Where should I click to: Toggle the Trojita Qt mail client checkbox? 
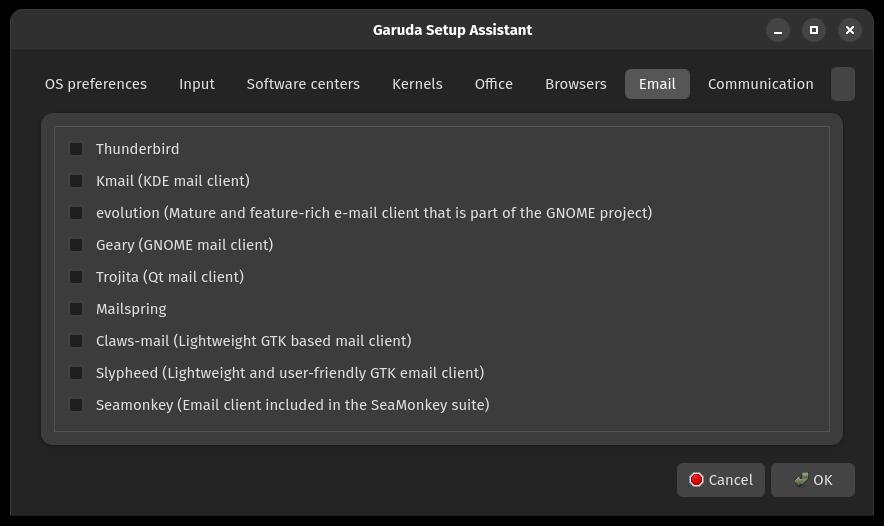pos(76,277)
